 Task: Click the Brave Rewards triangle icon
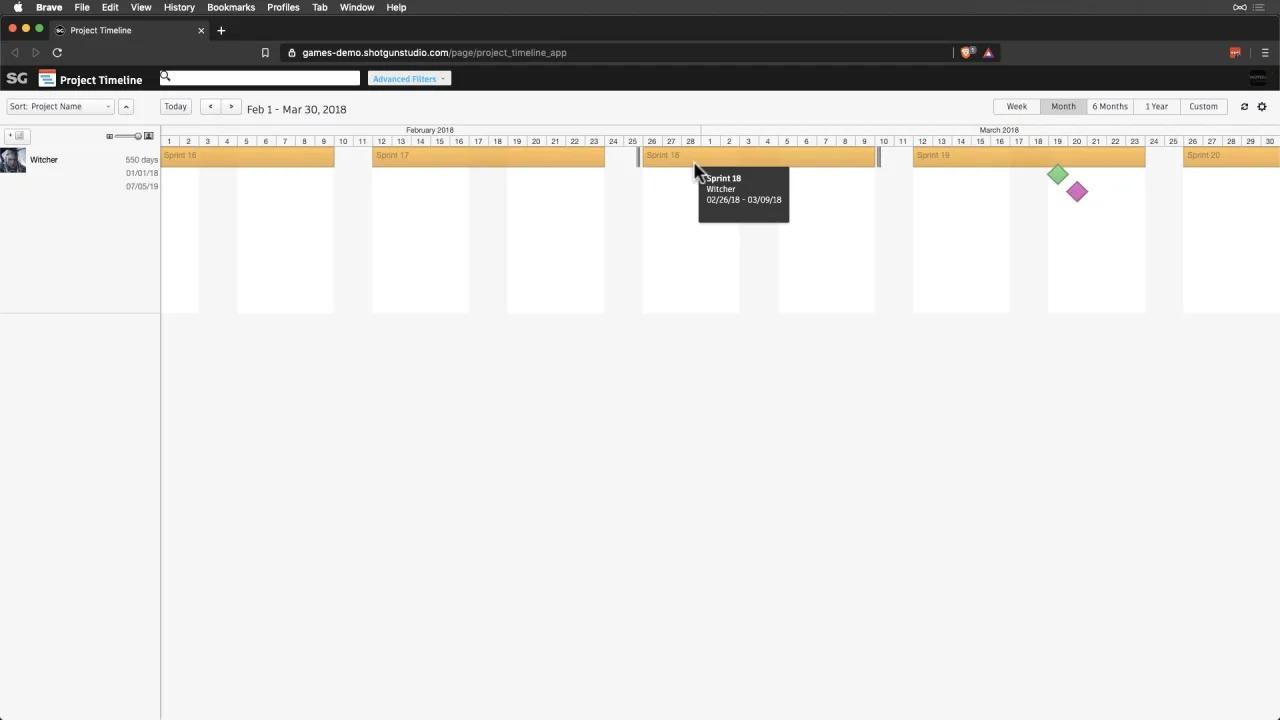point(988,53)
